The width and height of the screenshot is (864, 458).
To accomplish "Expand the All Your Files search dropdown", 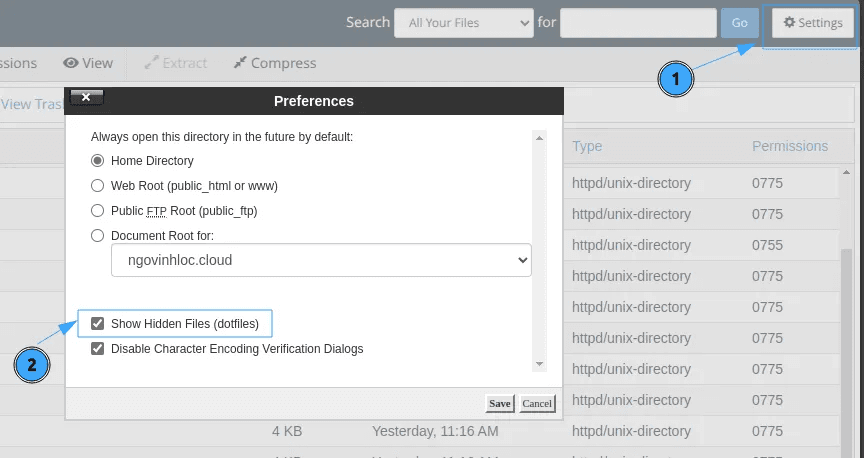I will 463,23.
